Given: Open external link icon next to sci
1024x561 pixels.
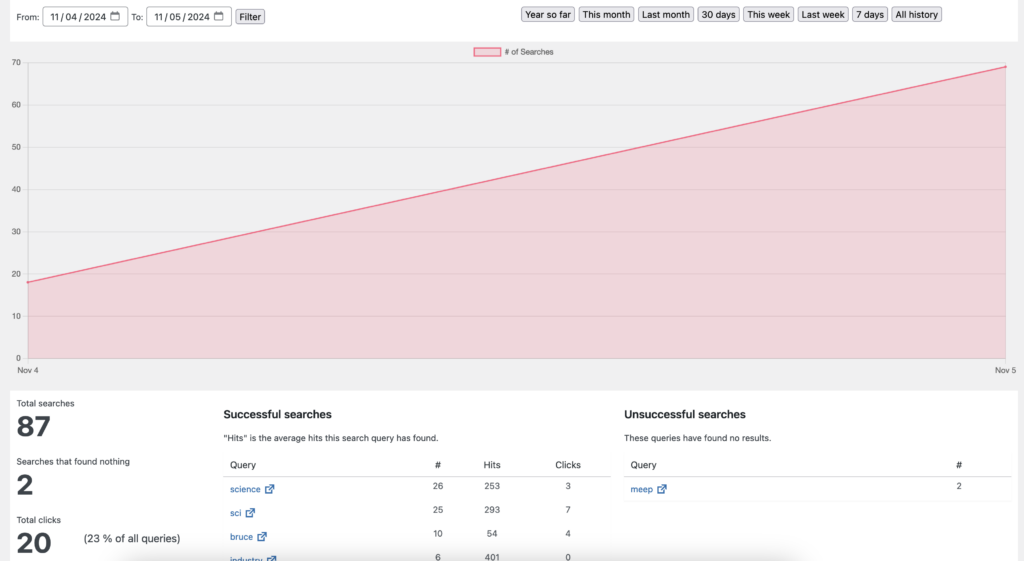Looking at the screenshot, I should pyautogui.click(x=250, y=513).
